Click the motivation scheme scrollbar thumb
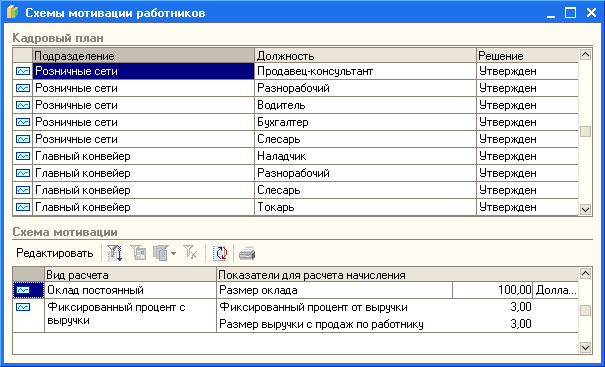This screenshot has width=605, height=367. [x=585, y=311]
